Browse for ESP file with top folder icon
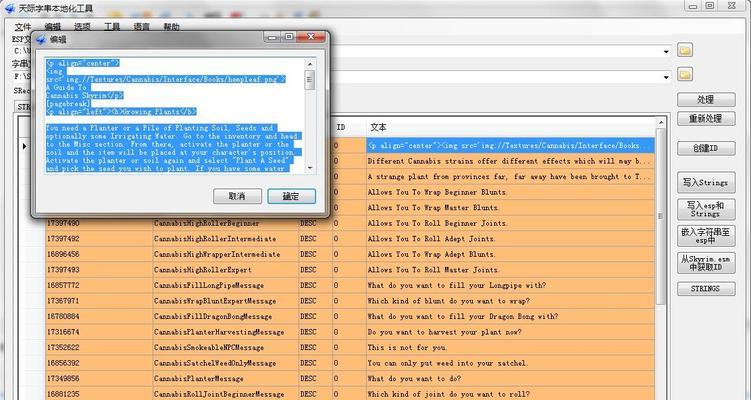Screen dimensions: 751x400 coord(685,50)
